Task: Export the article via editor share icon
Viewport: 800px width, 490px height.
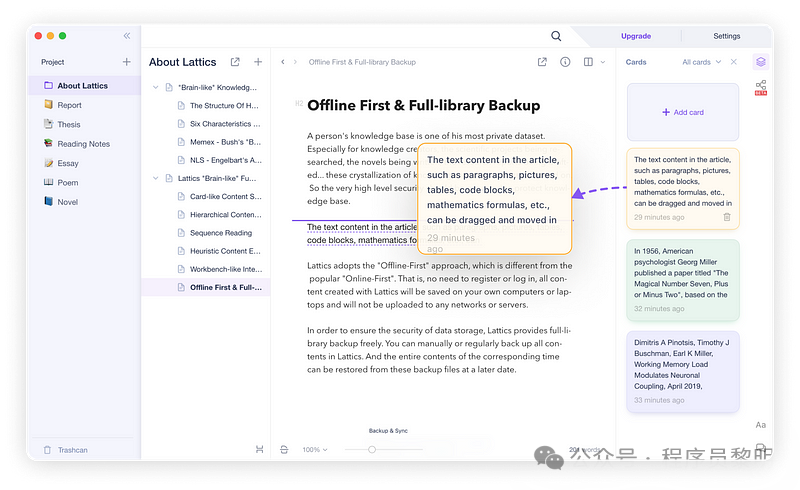Action: [542, 62]
